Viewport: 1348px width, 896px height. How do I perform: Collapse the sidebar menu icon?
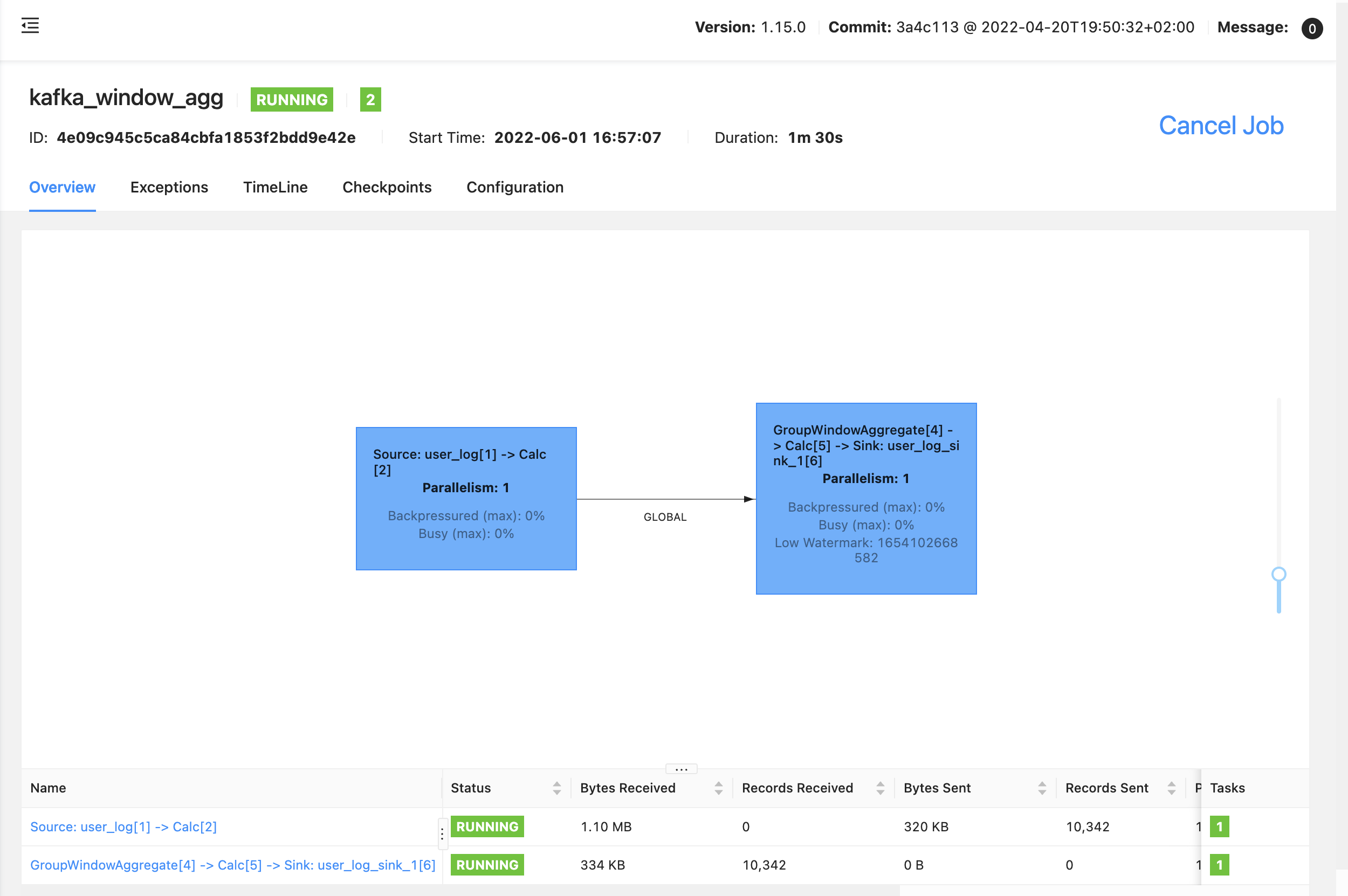point(30,26)
